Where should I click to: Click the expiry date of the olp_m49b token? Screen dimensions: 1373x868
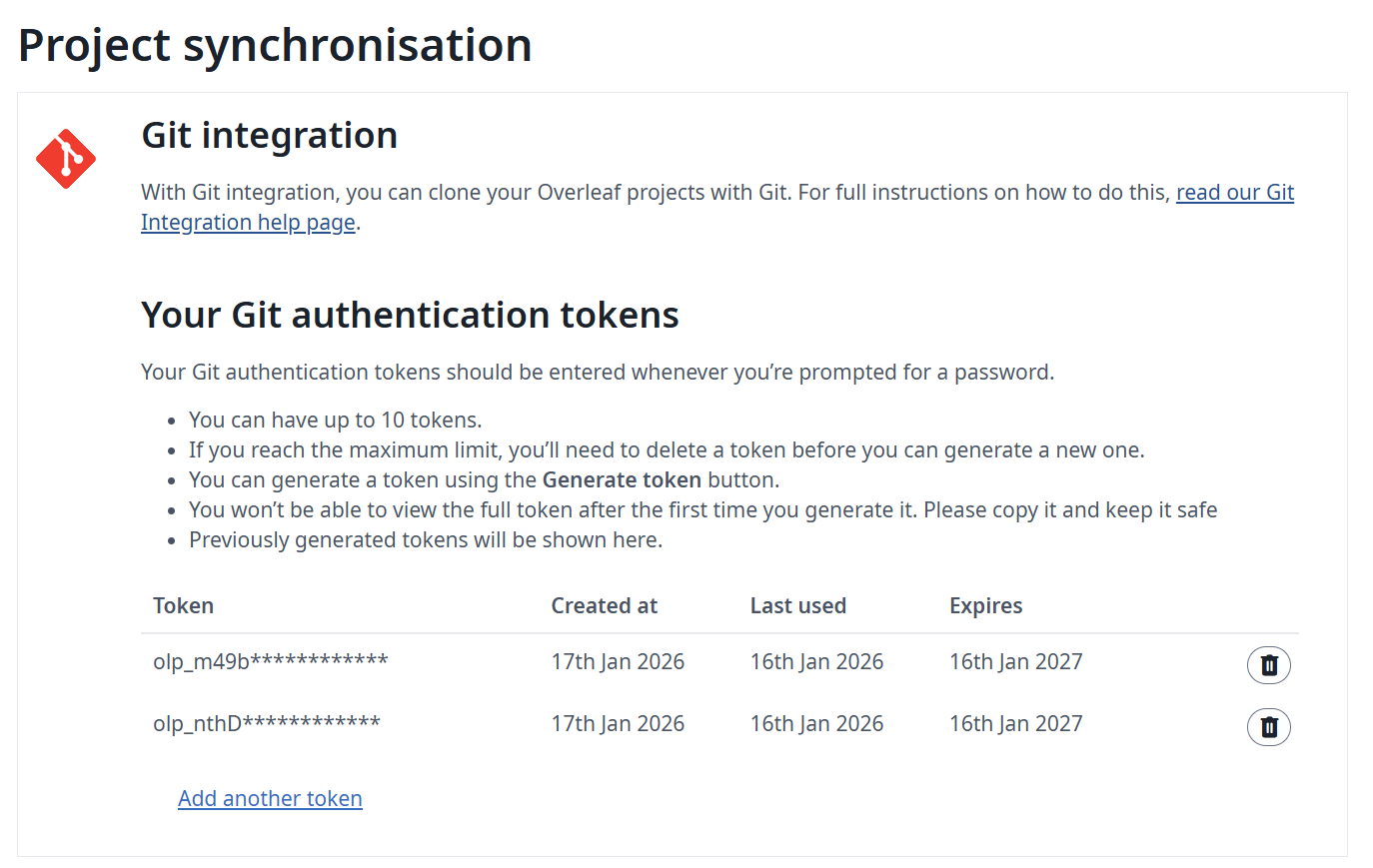pyautogui.click(x=1015, y=662)
